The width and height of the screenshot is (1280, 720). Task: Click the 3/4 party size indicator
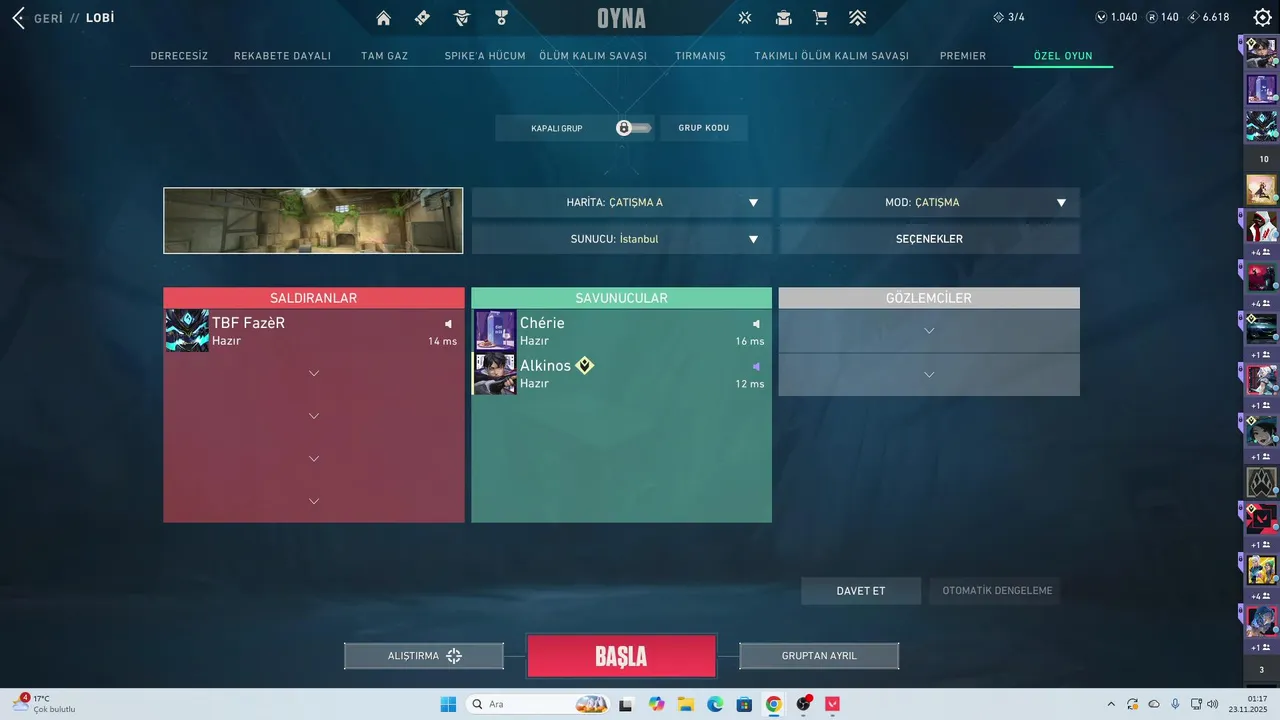pos(1008,17)
